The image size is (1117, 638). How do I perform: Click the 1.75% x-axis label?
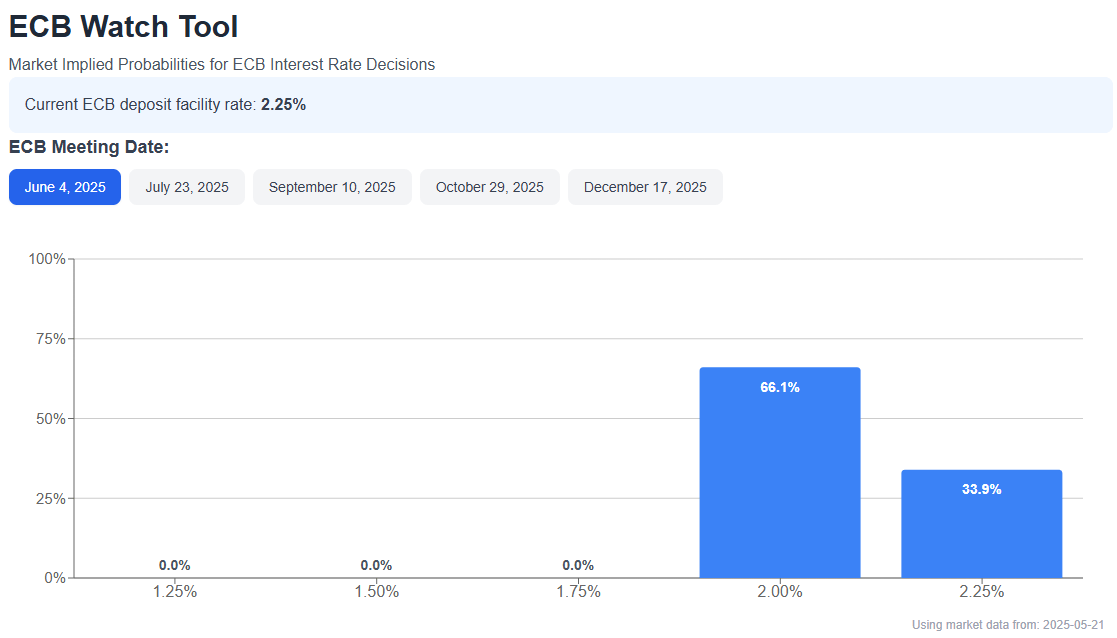[578, 592]
